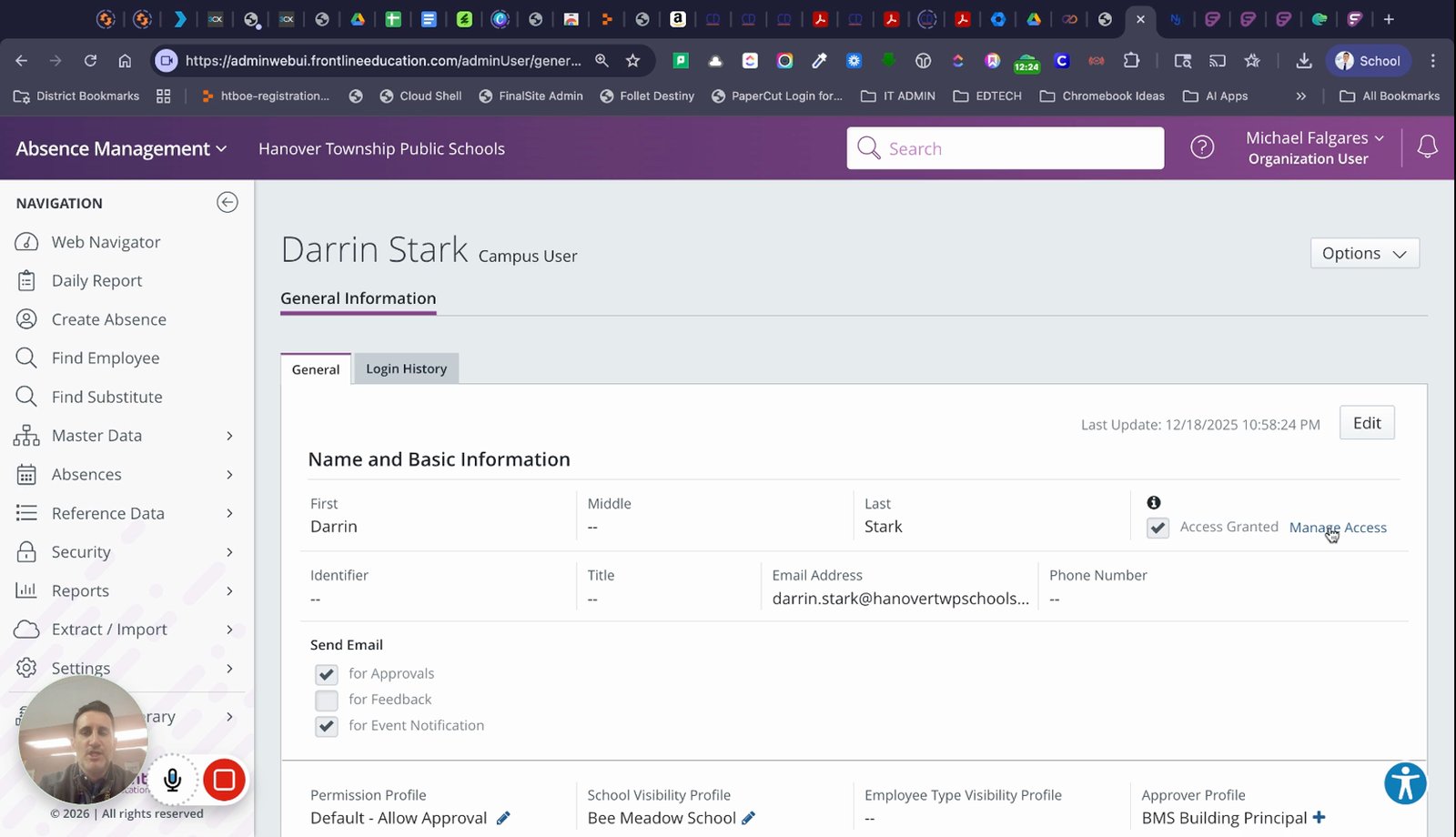The width and height of the screenshot is (1456, 837).
Task: Click the Manage Access link
Action: point(1338,528)
